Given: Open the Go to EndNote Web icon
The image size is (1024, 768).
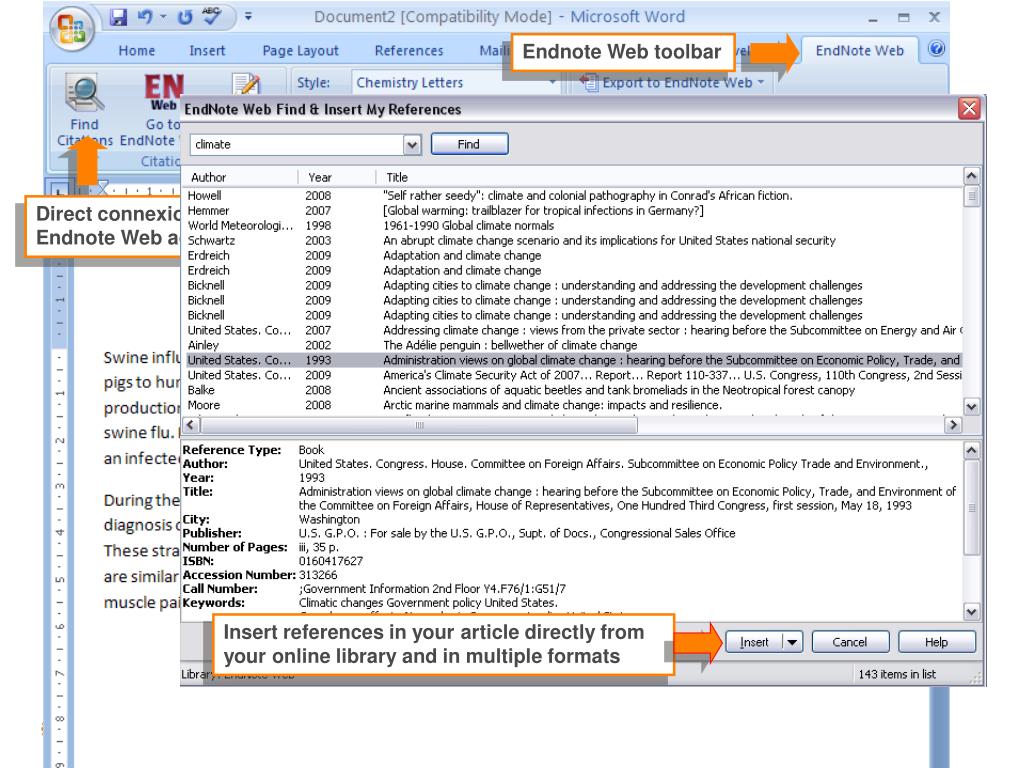Looking at the screenshot, I should coord(163,93).
